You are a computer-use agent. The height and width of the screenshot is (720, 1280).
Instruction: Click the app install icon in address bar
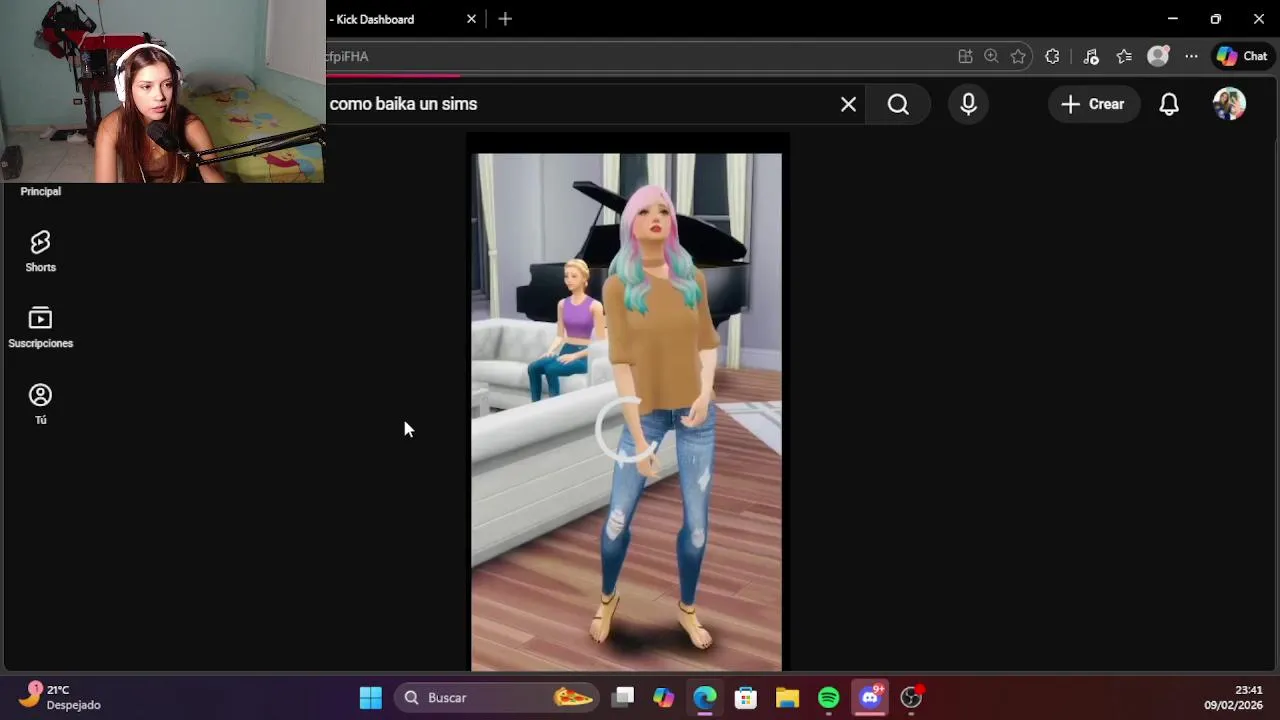tap(965, 56)
